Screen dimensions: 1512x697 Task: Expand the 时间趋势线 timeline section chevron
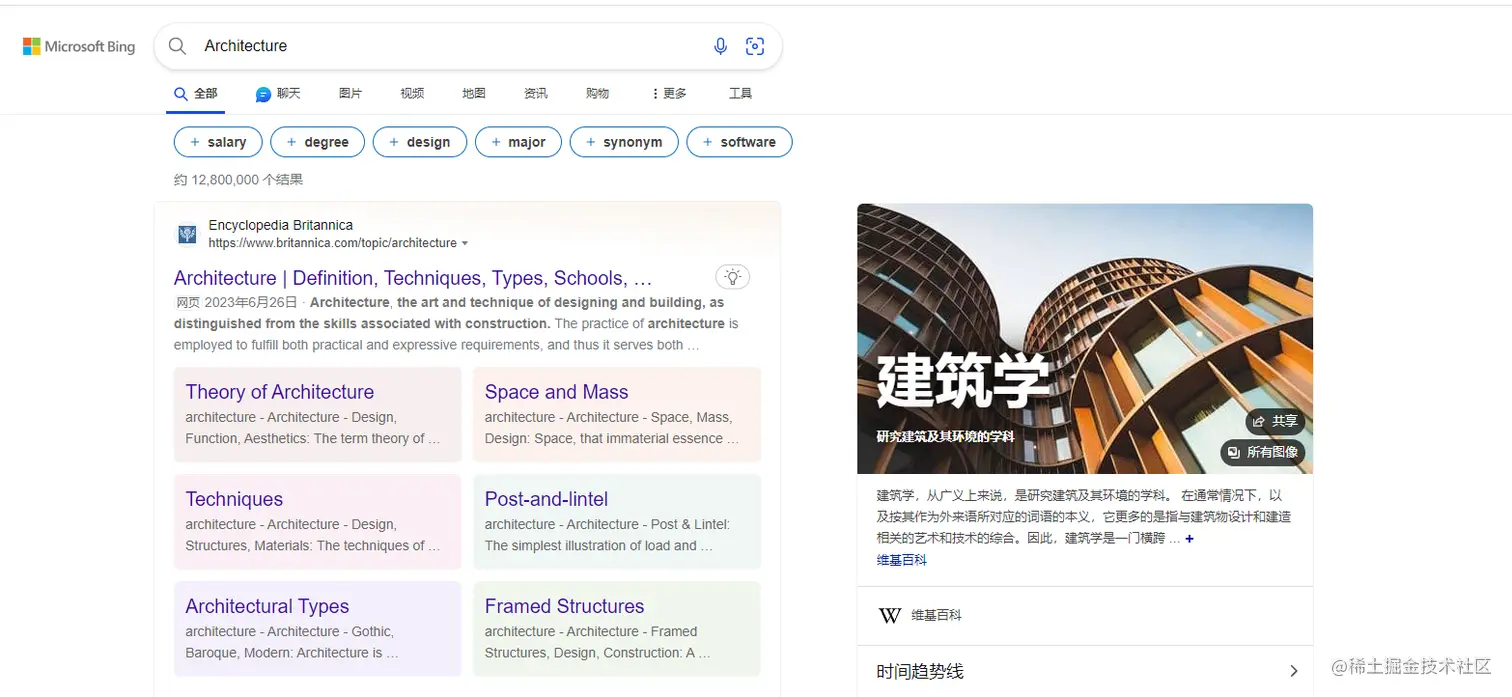(1293, 671)
